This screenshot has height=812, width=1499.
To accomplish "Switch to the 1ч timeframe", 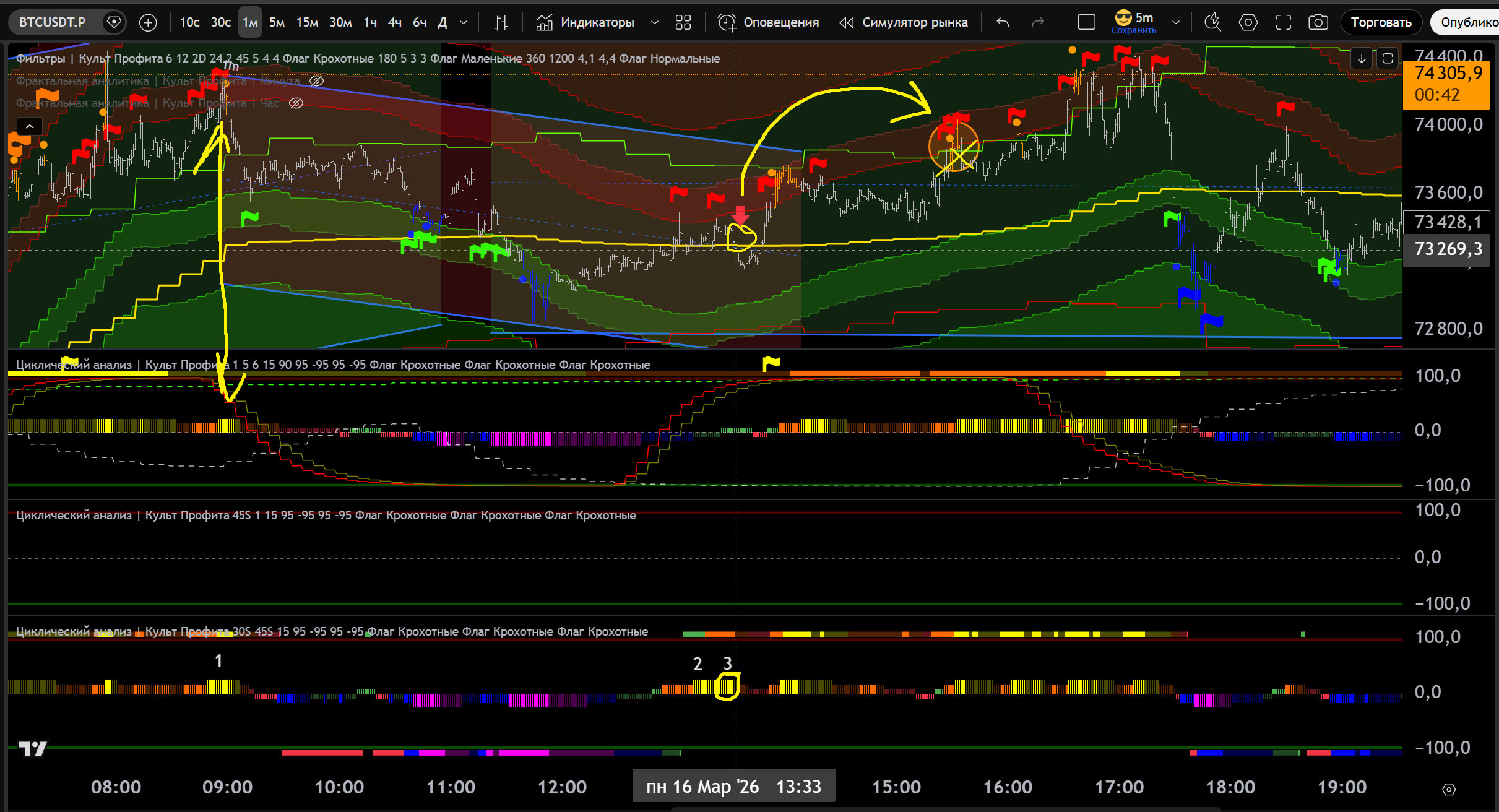I will click(370, 23).
